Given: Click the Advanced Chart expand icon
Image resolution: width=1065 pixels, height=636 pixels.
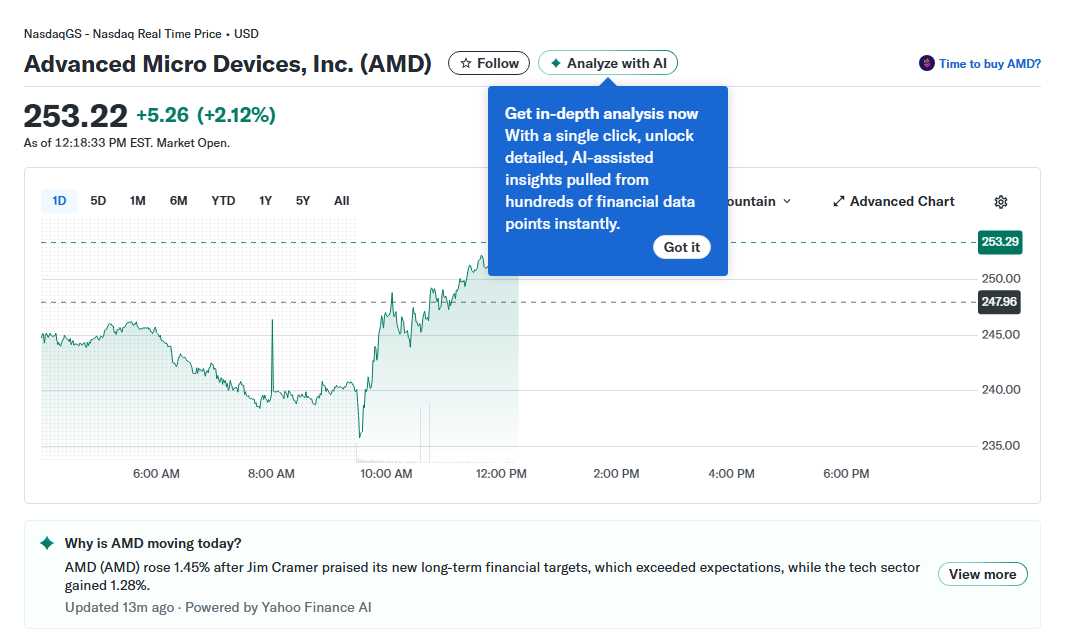Looking at the screenshot, I should 840,201.
